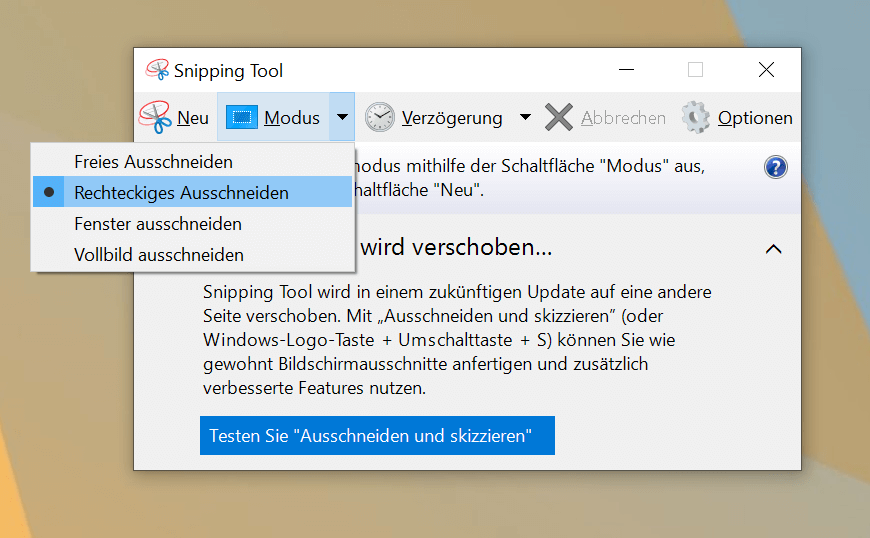Close the Snipping Tool window
Screen dimensions: 870x538
[x=766, y=69]
